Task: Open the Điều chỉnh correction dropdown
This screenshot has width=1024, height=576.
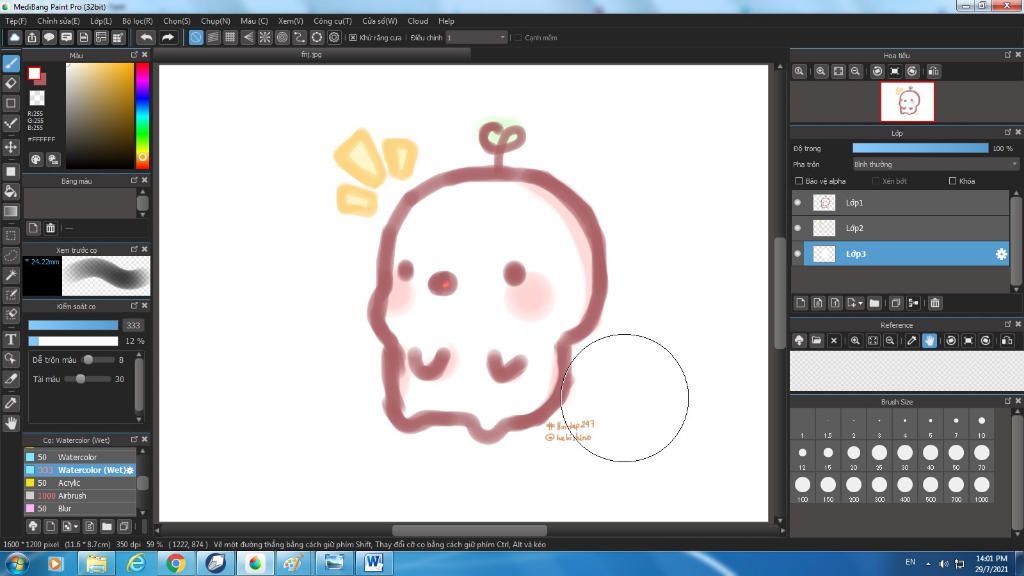Action: 476,38
